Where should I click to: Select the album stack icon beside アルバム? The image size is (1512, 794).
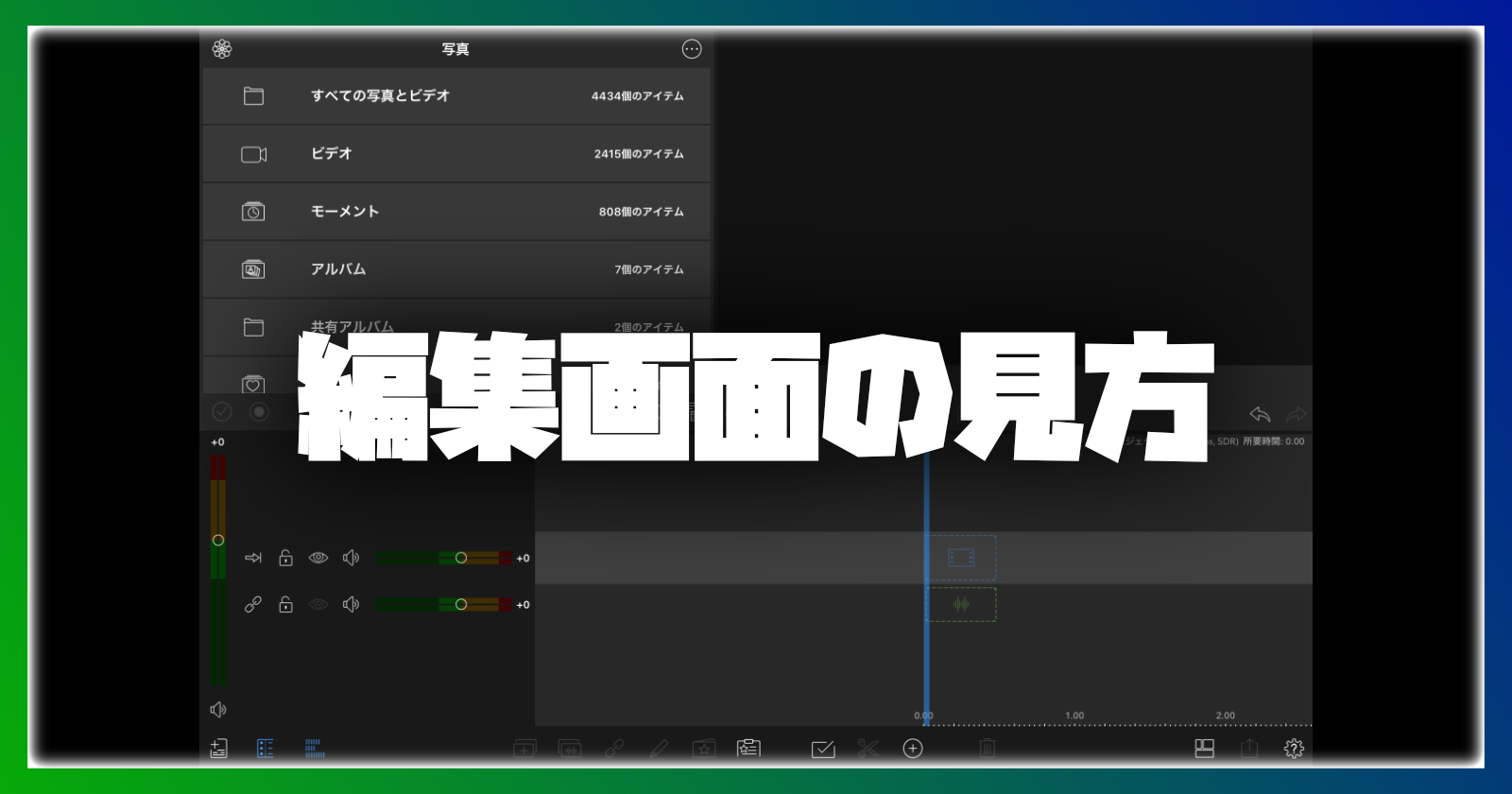click(x=253, y=269)
